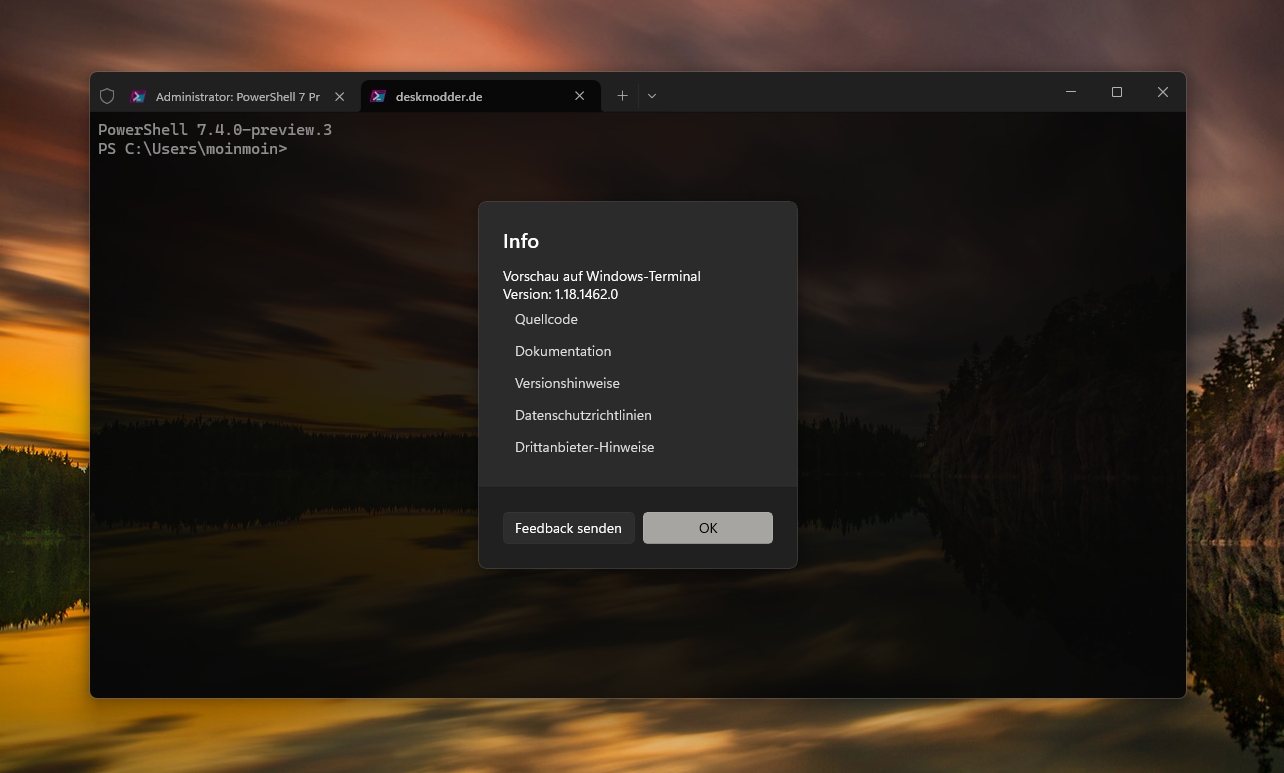Image resolution: width=1284 pixels, height=773 pixels.
Task: Click the Version: 1.18.1462.0 text
Action: click(560, 294)
